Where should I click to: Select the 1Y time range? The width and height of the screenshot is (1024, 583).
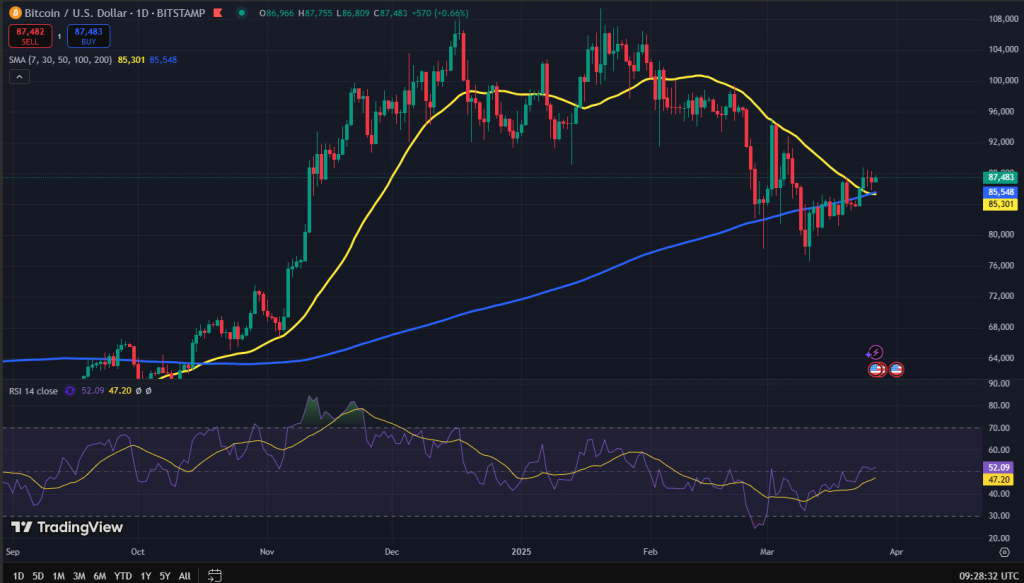(145, 576)
